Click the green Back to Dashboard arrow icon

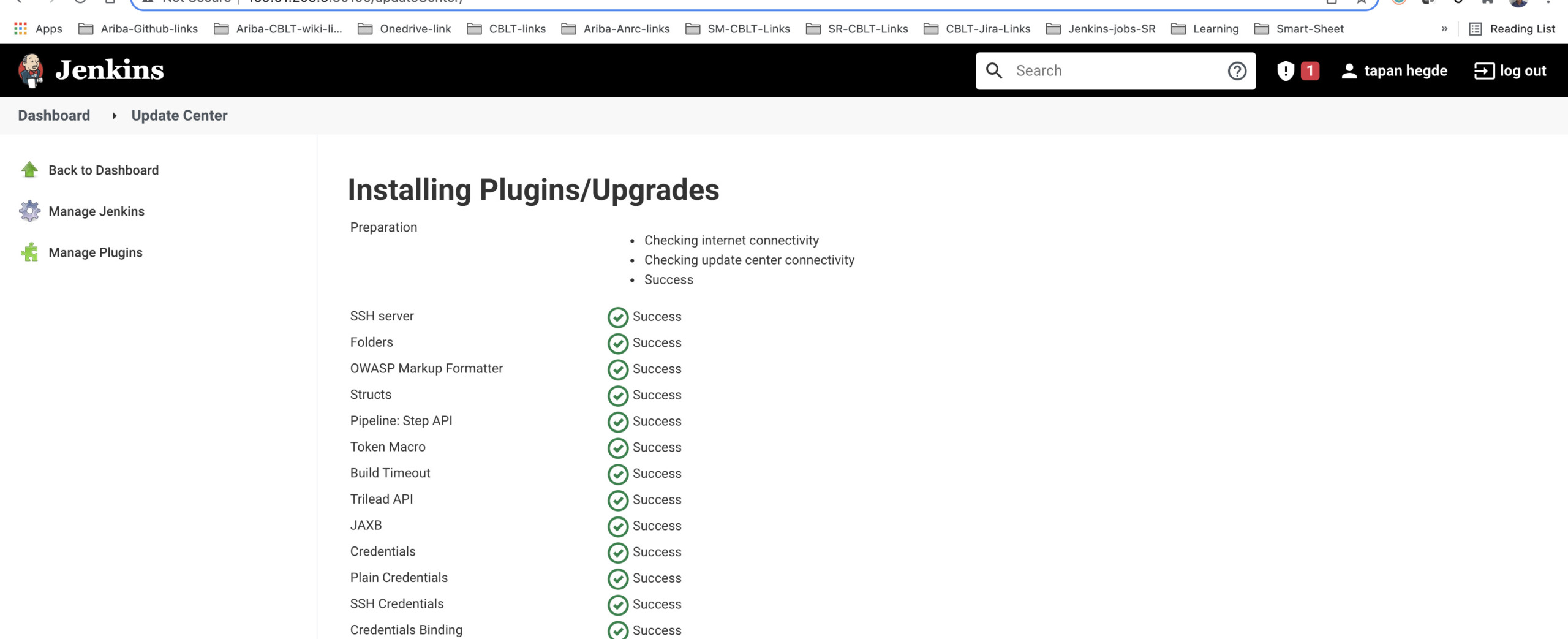coord(29,170)
